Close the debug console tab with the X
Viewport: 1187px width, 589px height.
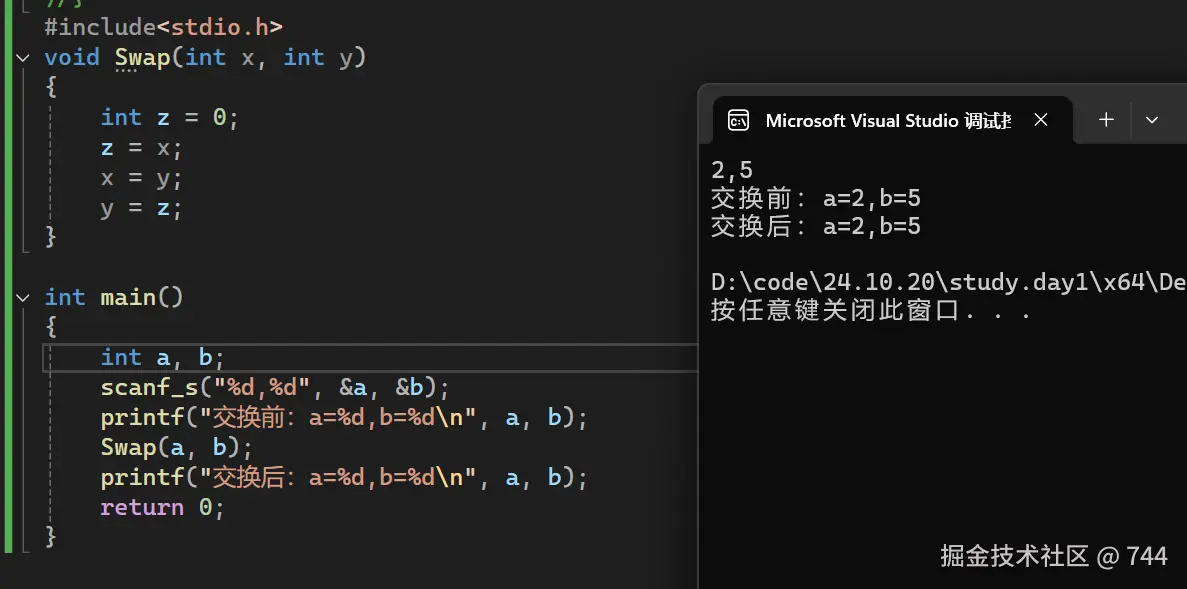tap(1040, 119)
